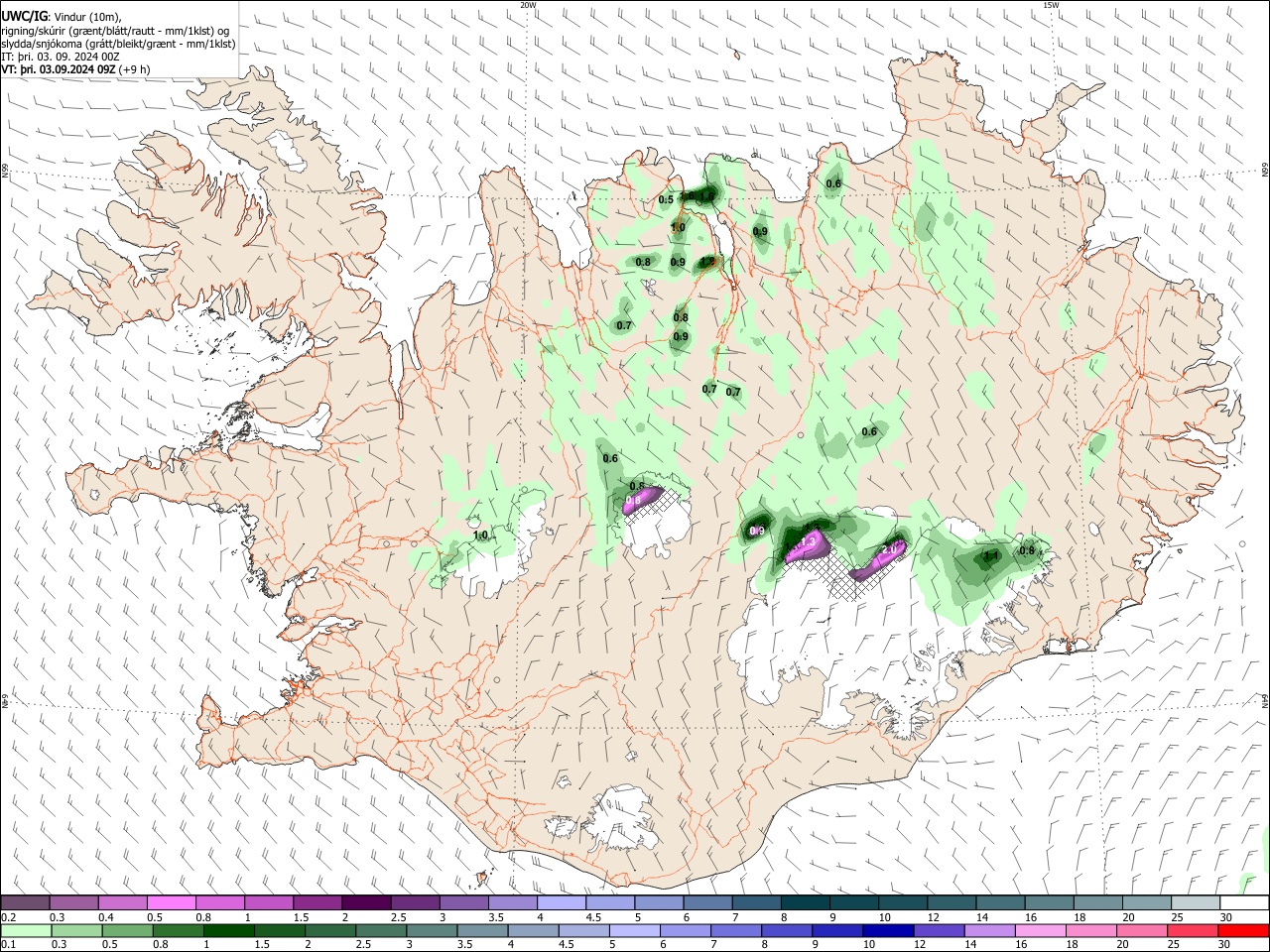The width and height of the screenshot is (1270, 952).
Task: Pick the royal blue 8 mm swatch in lower legend
Action: pyautogui.click(x=787, y=930)
